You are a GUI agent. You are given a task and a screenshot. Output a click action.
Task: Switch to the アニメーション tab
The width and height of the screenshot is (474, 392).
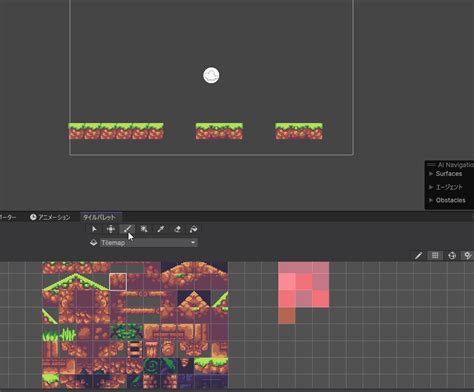pos(50,217)
